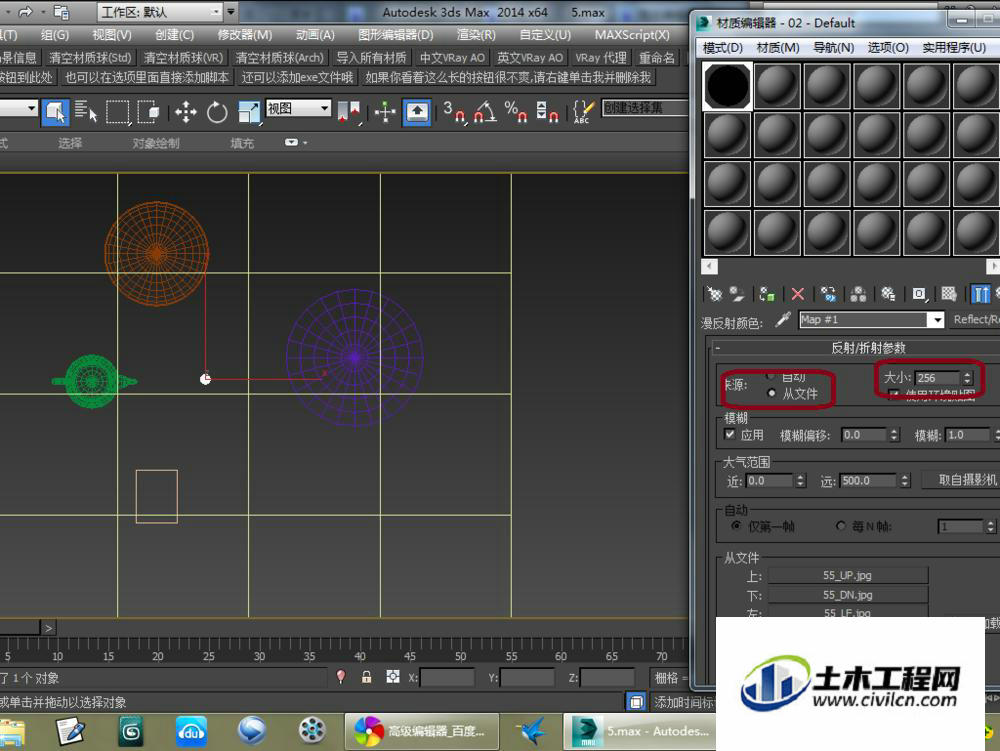Activate the Select Object tool
This screenshot has width=1000, height=751.
55,112
